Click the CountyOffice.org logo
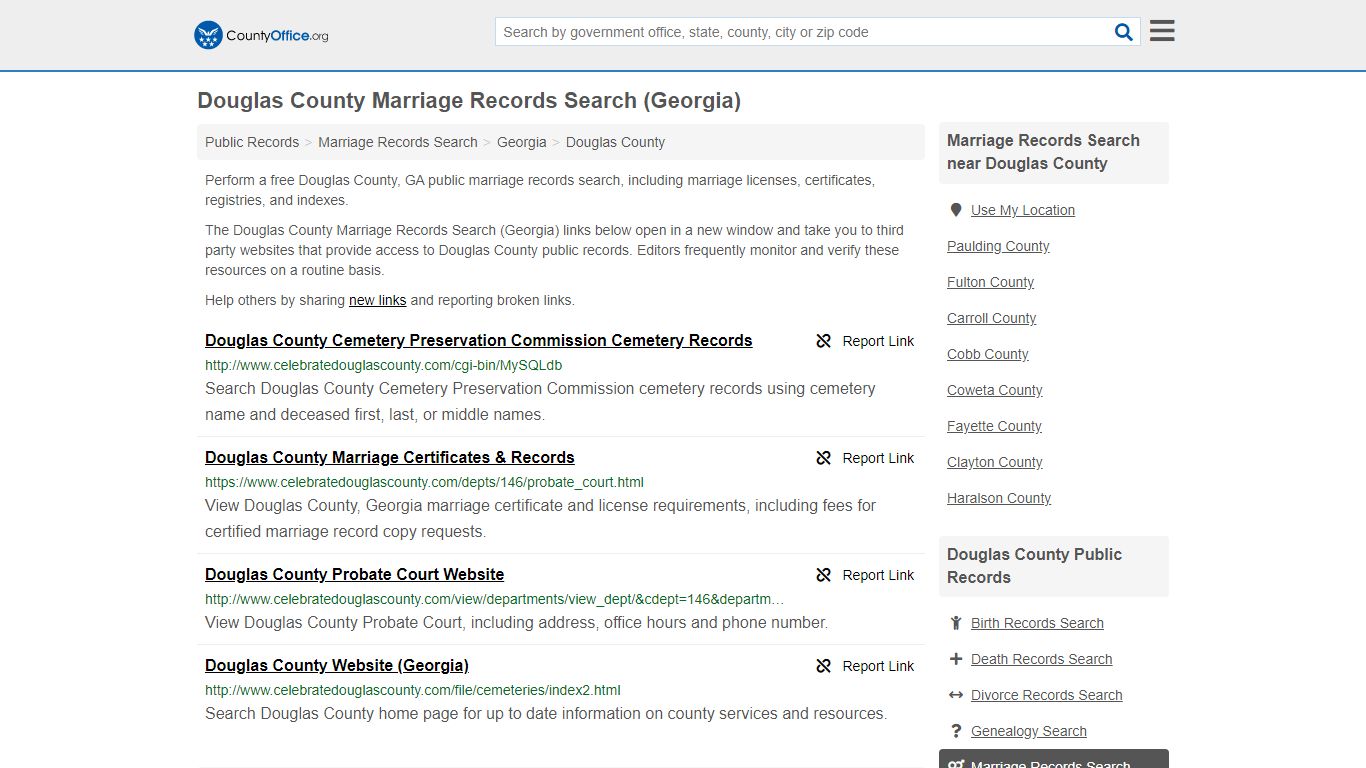This screenshot has height=768, width=1366. [261, 35]
